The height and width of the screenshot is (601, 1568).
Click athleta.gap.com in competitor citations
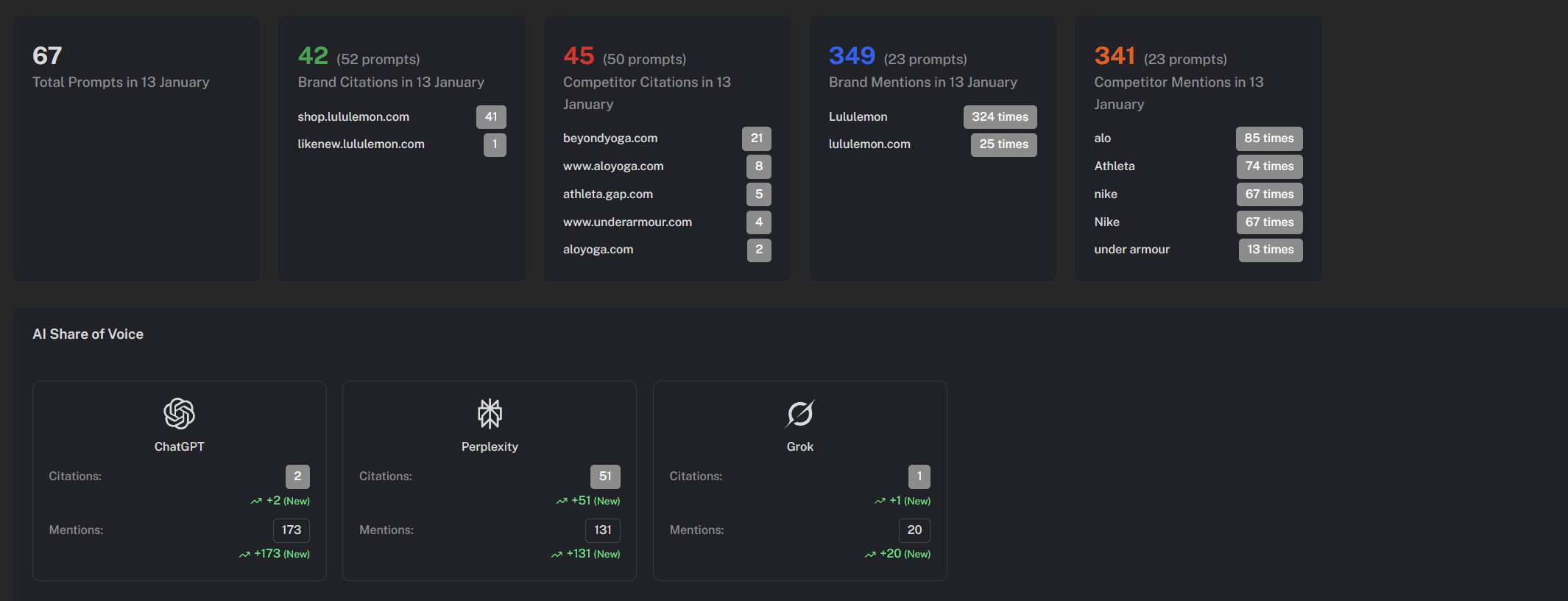[x=608, y=194]
